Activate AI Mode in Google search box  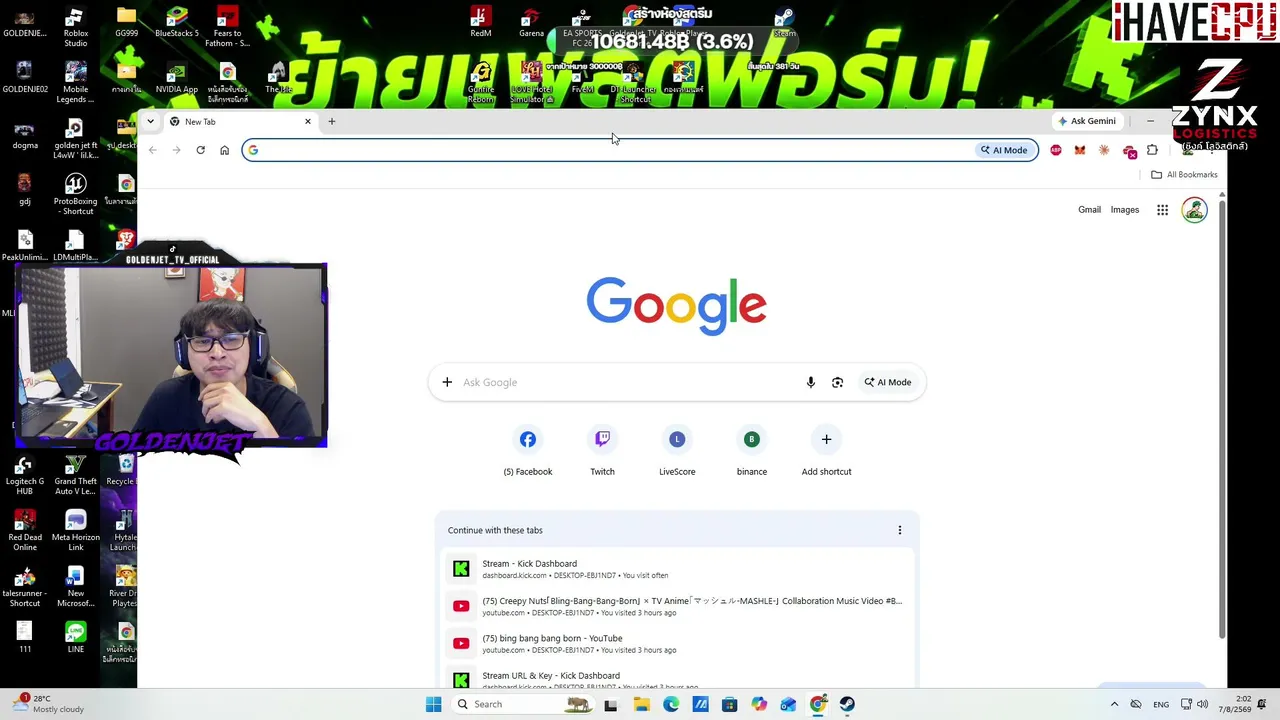point(888,382)
